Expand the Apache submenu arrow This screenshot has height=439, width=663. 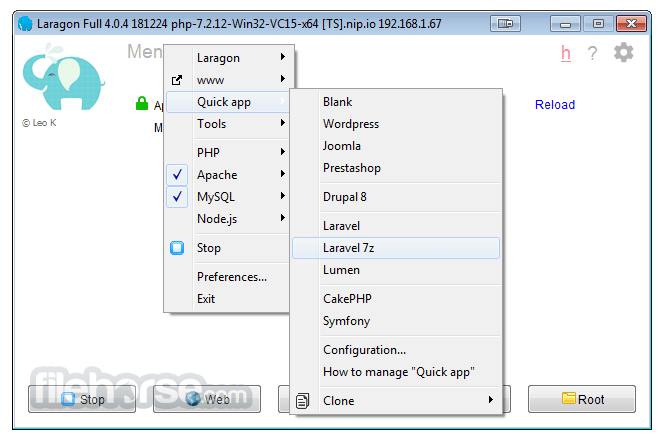[283, 173]
